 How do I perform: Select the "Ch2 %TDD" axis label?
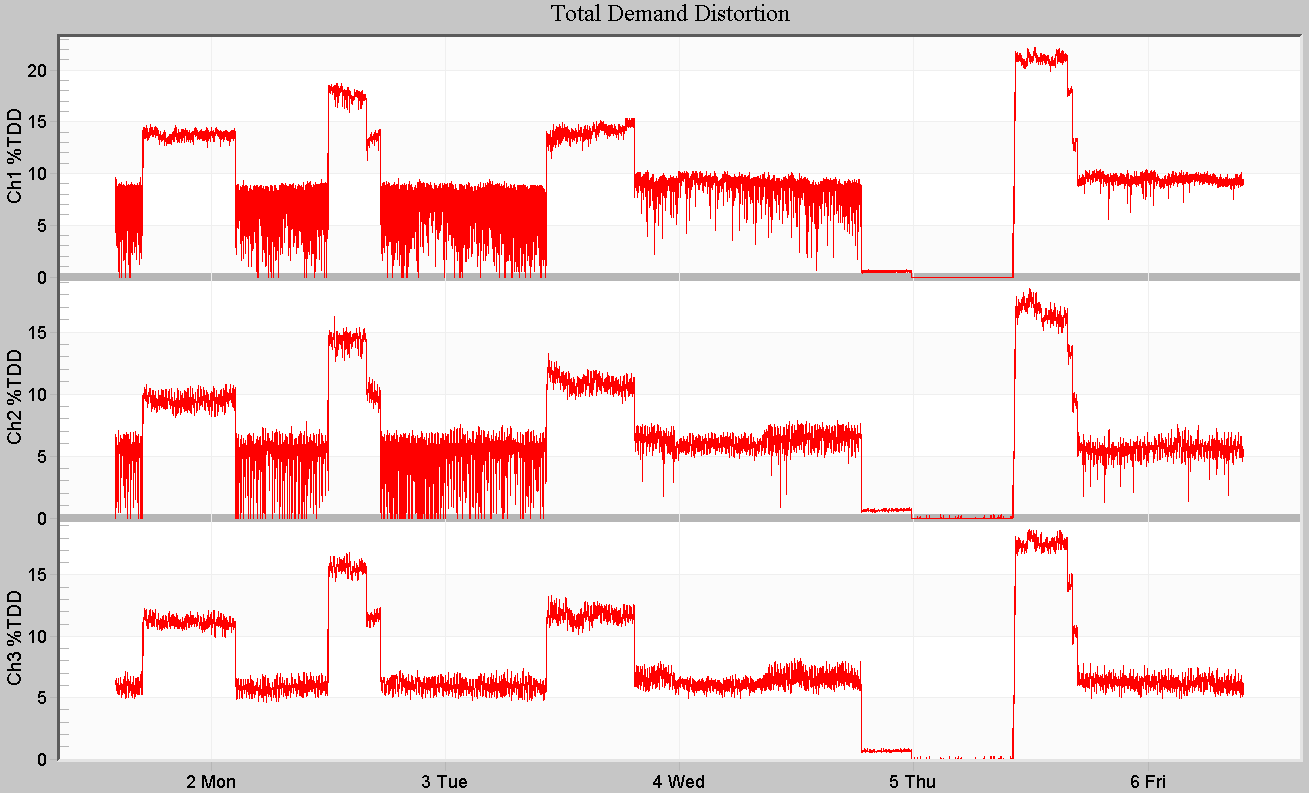point(14,398)
